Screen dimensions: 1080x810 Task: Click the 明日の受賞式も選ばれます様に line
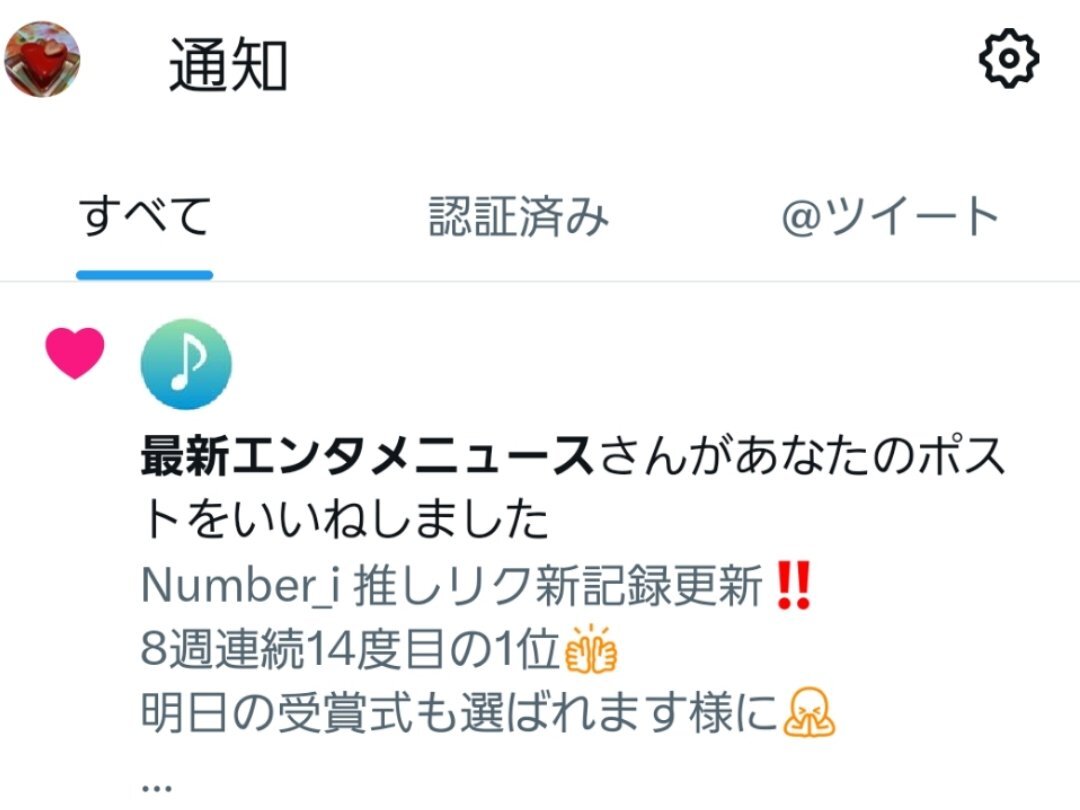pos(459,713)
